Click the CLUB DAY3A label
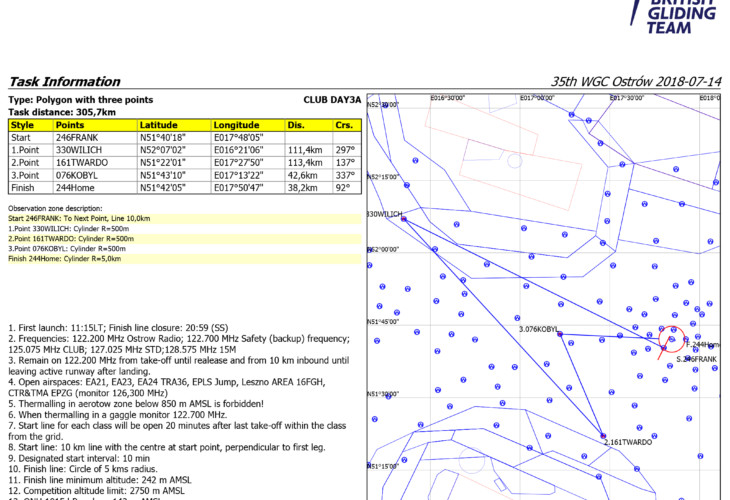The height and width of the screenshot is (500, 730). point(331,100)
